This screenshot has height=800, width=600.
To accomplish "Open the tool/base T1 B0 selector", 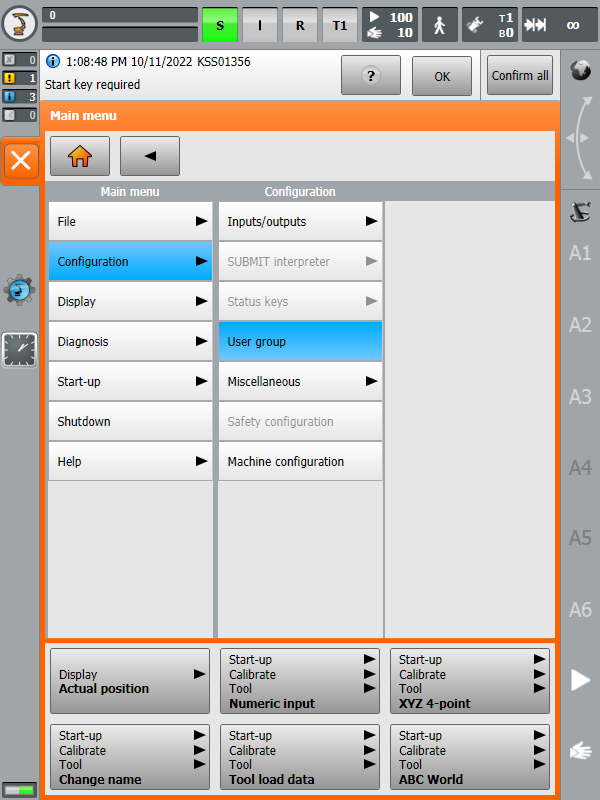I will point(492,24).
